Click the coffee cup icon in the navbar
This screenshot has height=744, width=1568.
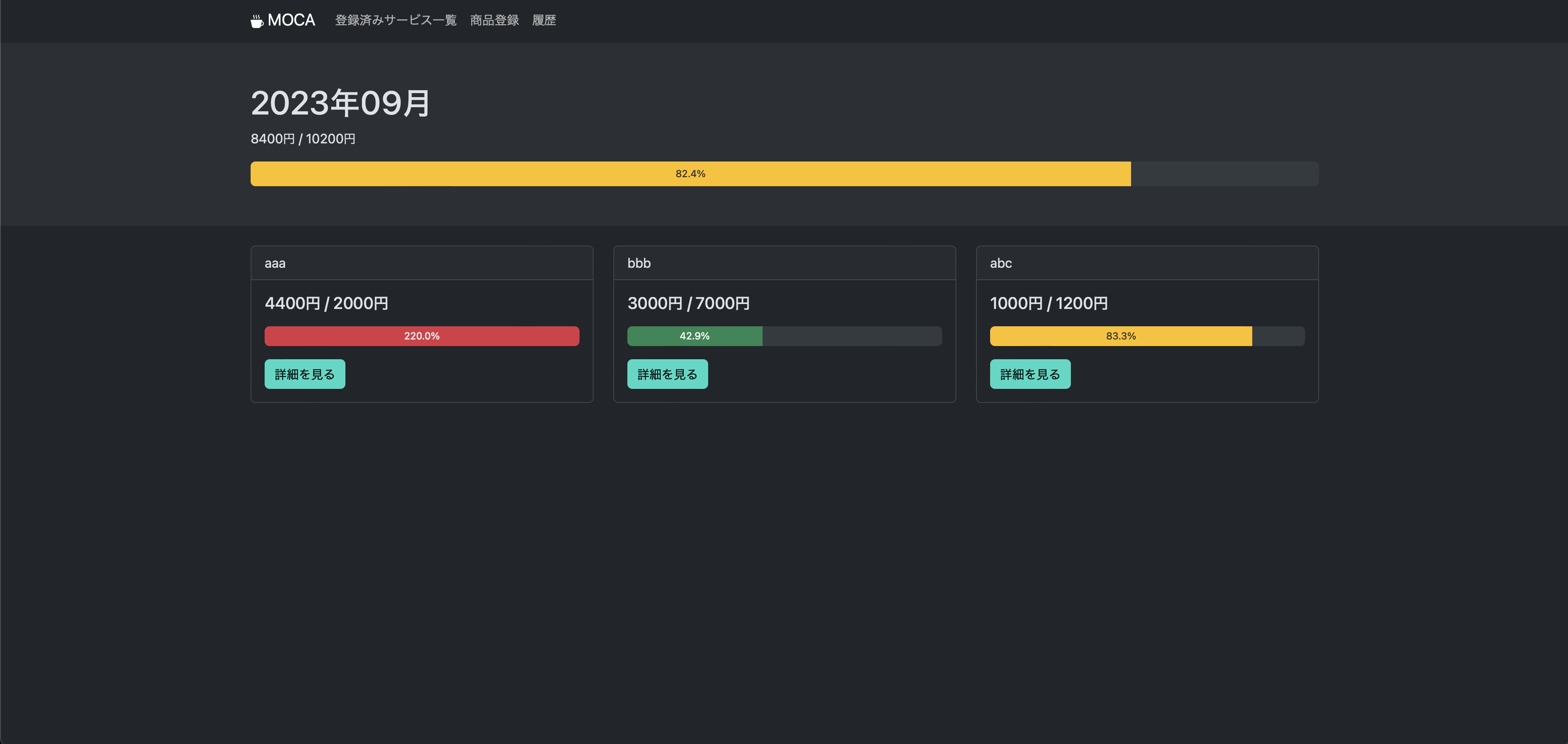[x=256, y=20]
